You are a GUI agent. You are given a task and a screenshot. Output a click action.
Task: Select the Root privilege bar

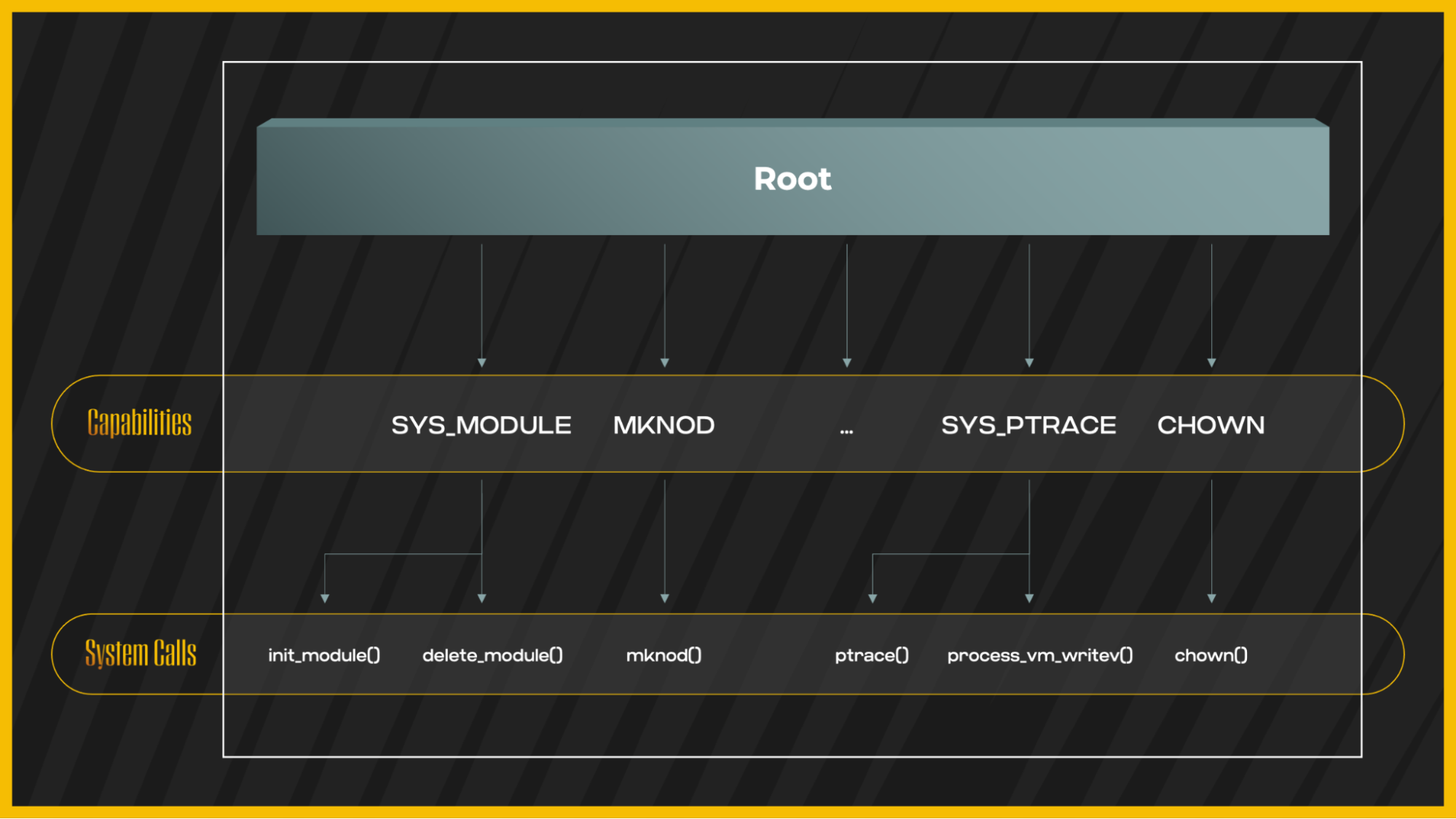coord(792,178)
